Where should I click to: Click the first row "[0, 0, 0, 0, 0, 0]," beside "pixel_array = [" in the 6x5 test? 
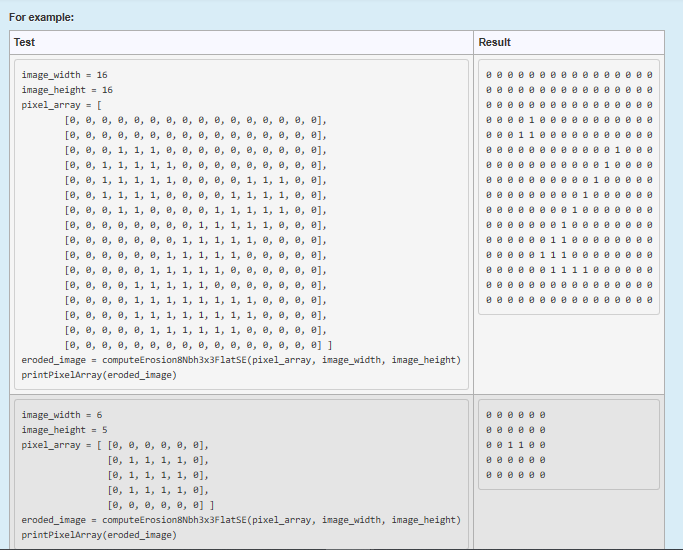158,445
